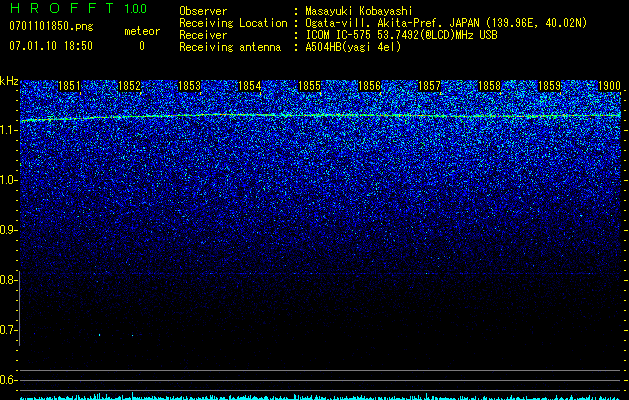This screenshot has height=400, width=629.
Task: Select the file name 0701101850.png
Action: tap(51, 26)
